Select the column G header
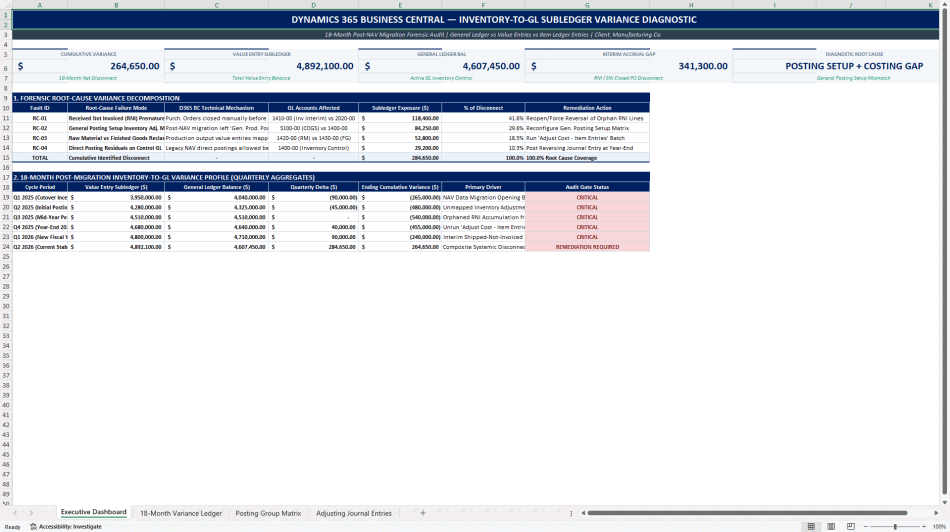This screenshot has width=950, height=532. pyautogui.click(x=586, y=5)
